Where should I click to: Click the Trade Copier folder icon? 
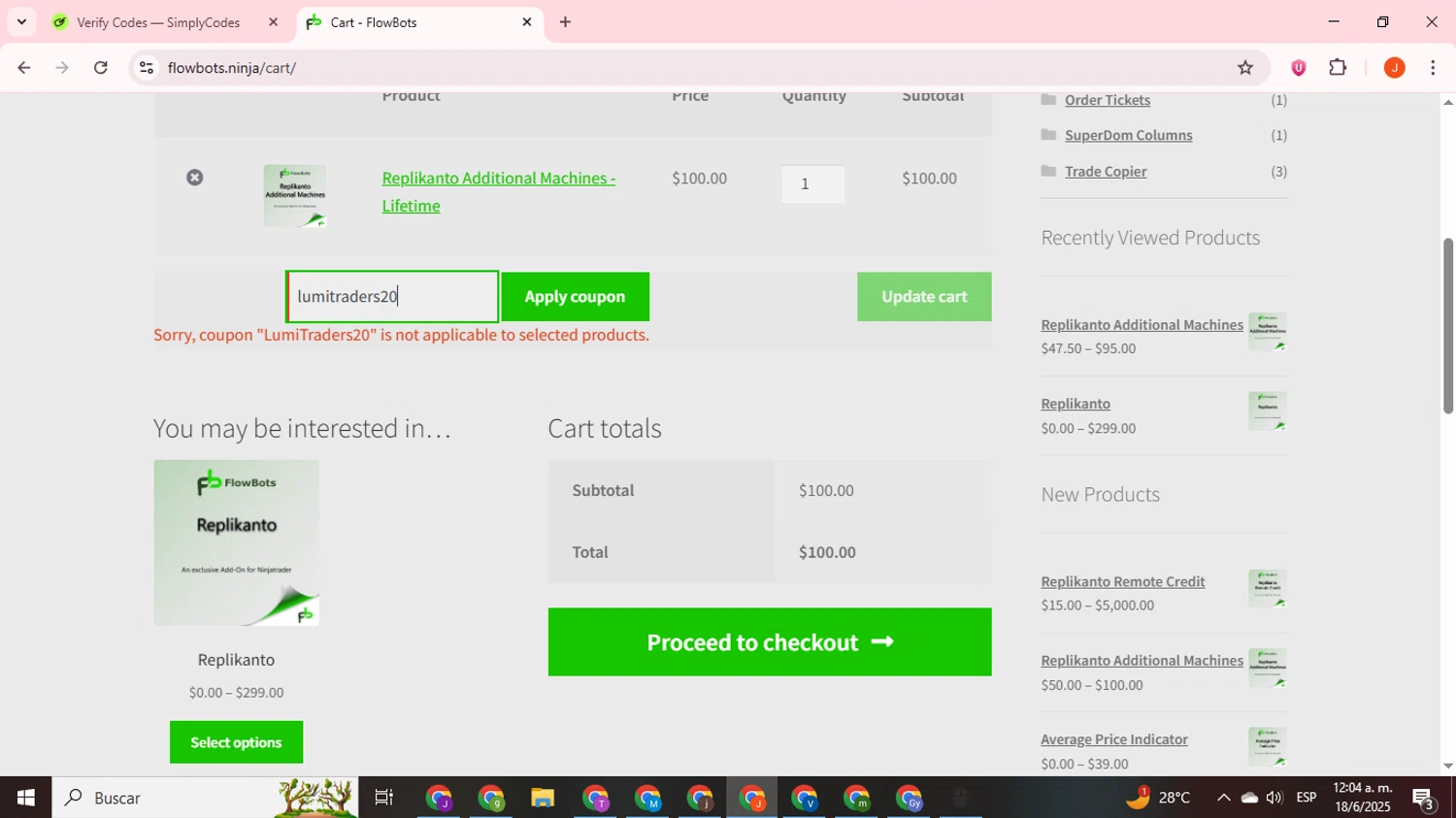click(x=1048, y=171)
